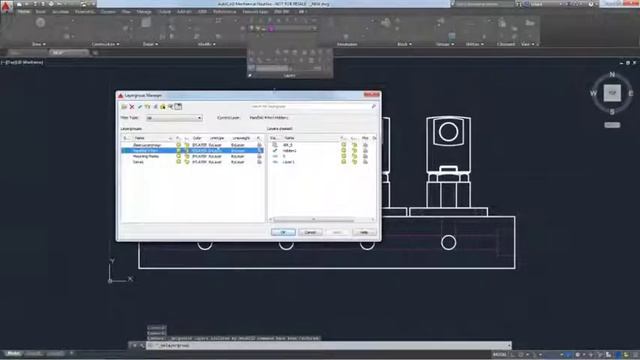This screenshot has width=640, height=360.
Task: Expand the Construction ribbon panel
Action: (x=105, y=44)
